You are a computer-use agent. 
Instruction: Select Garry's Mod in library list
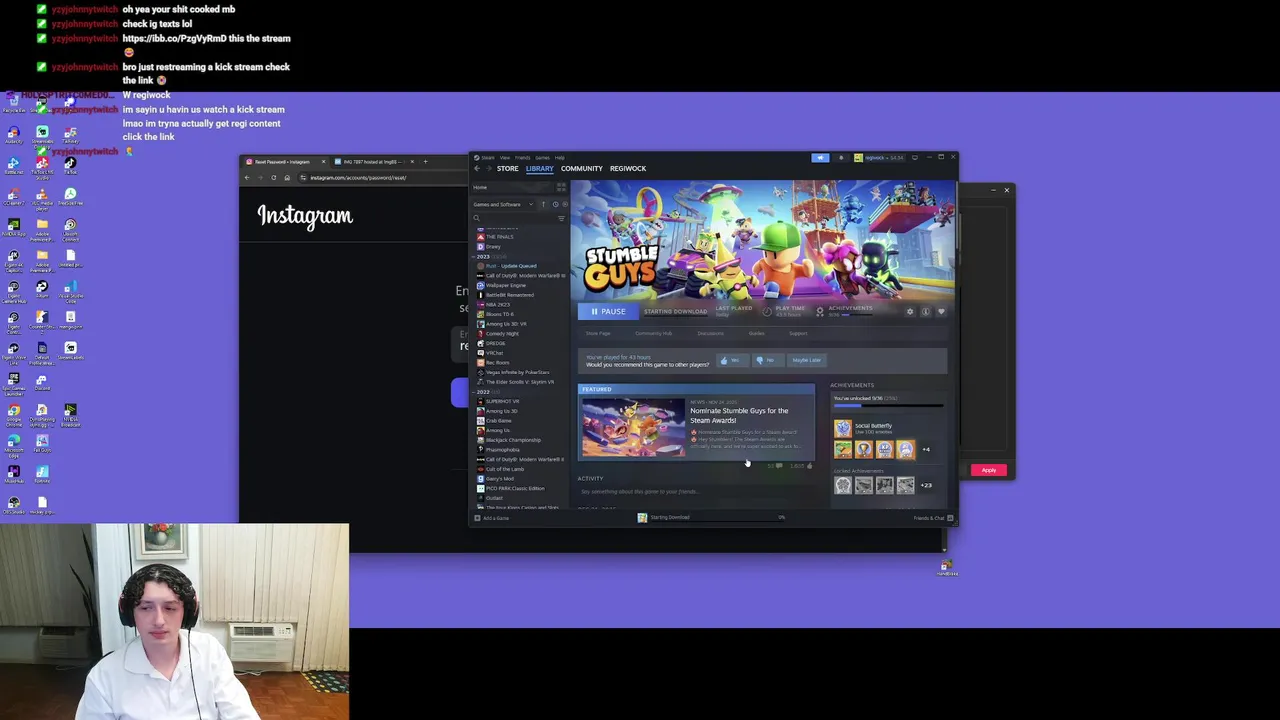(499, 479)
